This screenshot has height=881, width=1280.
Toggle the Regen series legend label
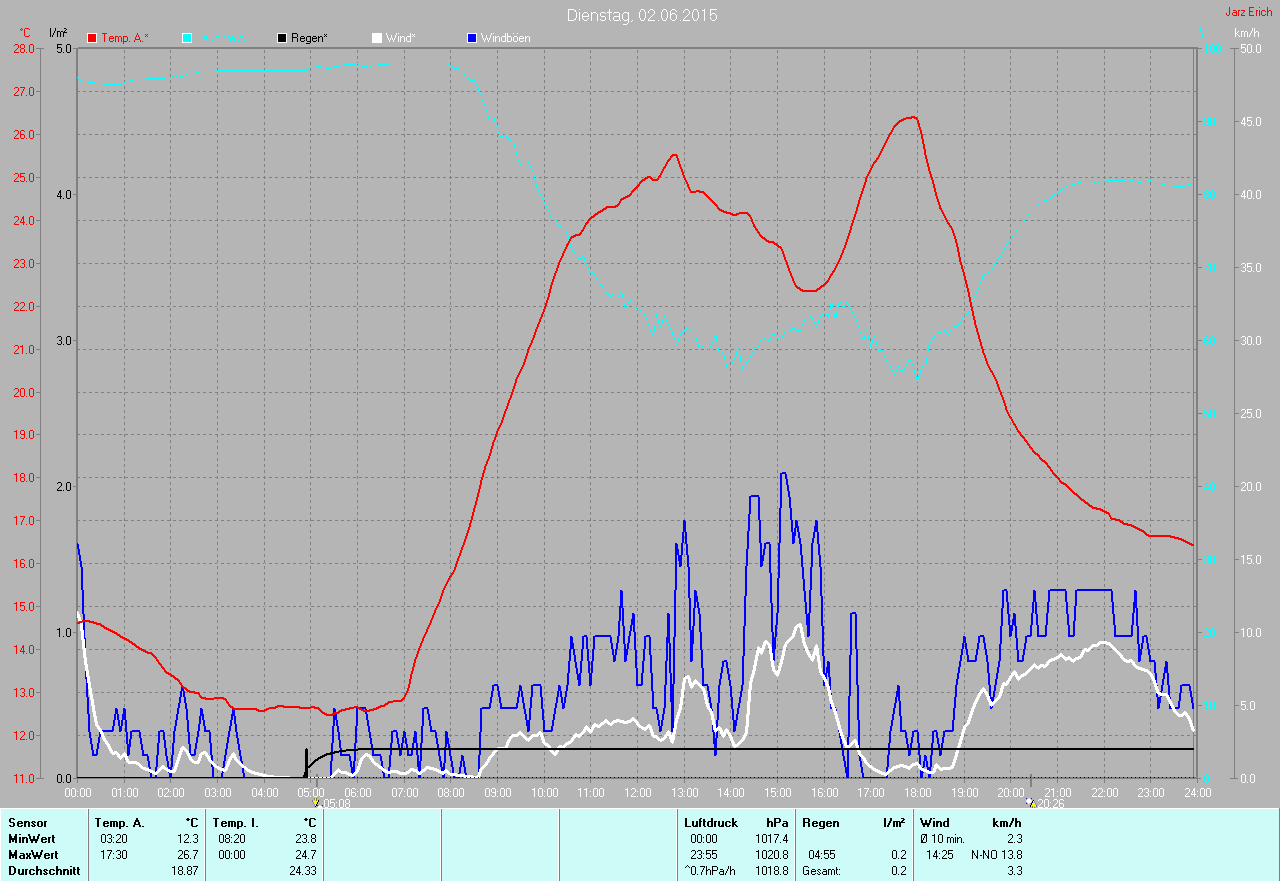[x=309, y=38]
